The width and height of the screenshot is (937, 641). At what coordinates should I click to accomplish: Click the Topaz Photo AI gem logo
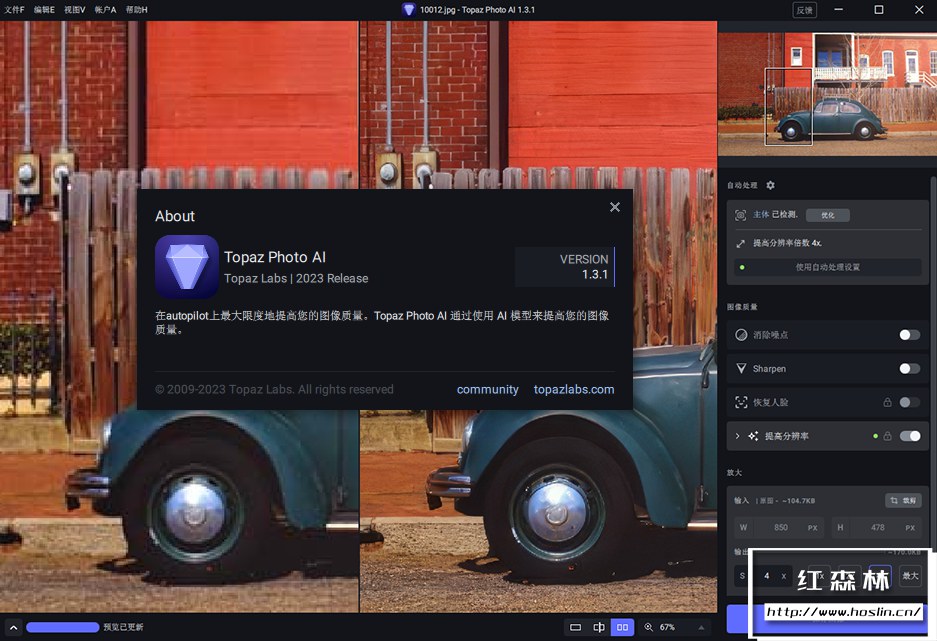pos(187,266)
